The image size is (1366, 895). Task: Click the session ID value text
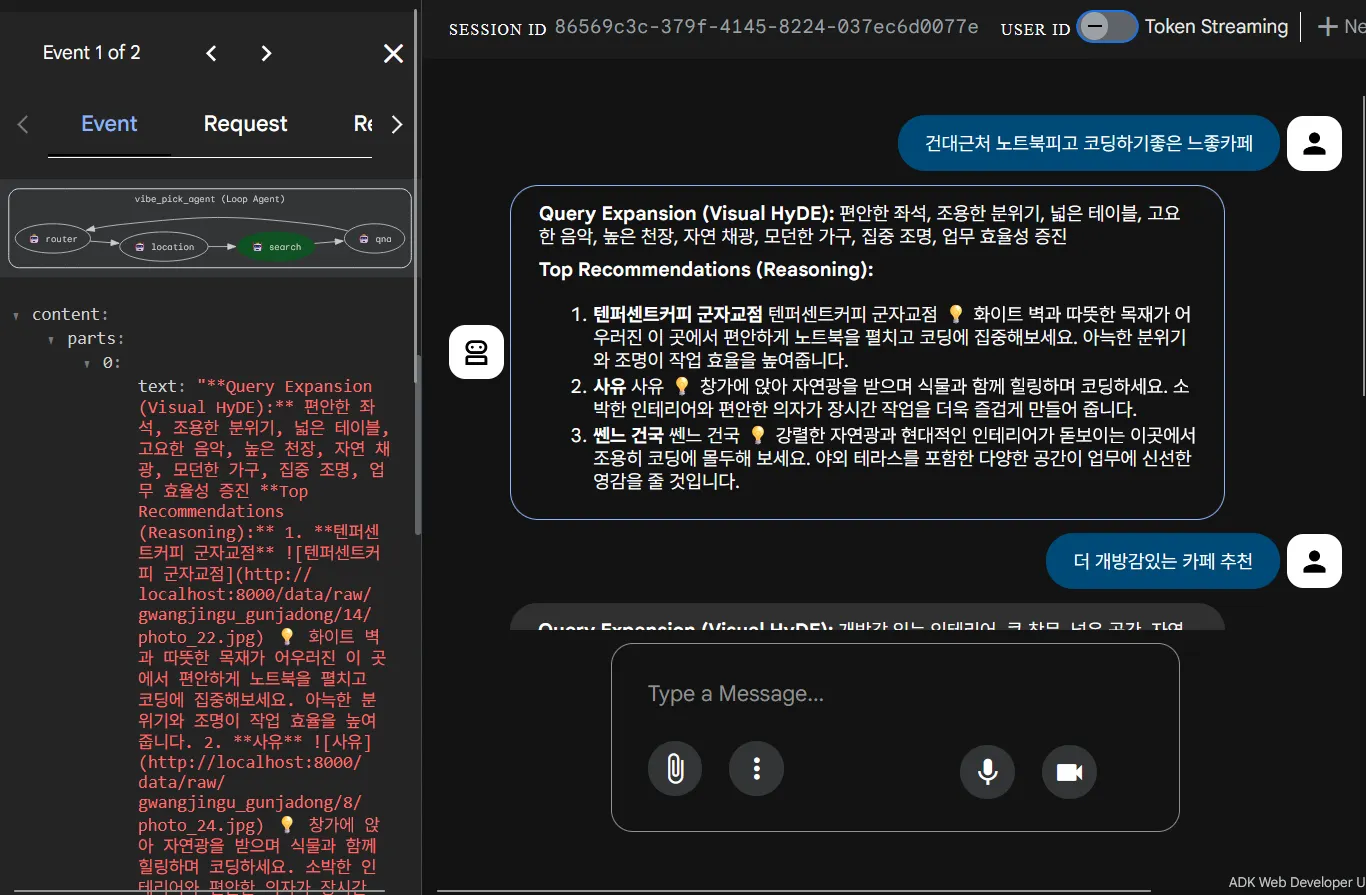[766, 27]
